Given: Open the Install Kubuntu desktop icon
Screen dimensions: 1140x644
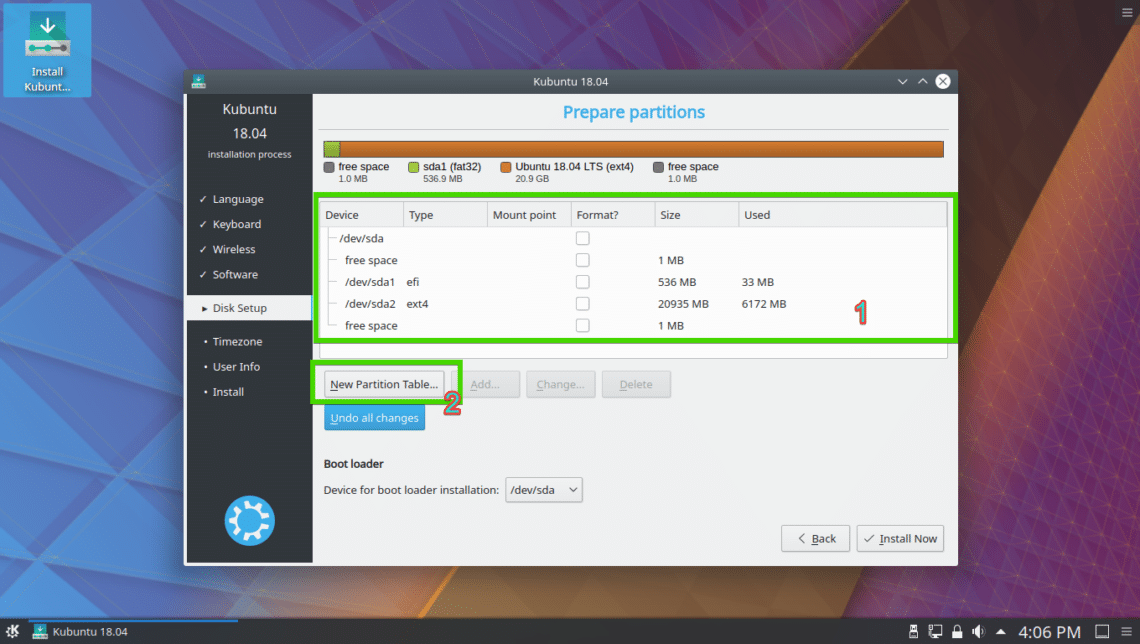Looking at the screenshot, I should coord(47,50).
